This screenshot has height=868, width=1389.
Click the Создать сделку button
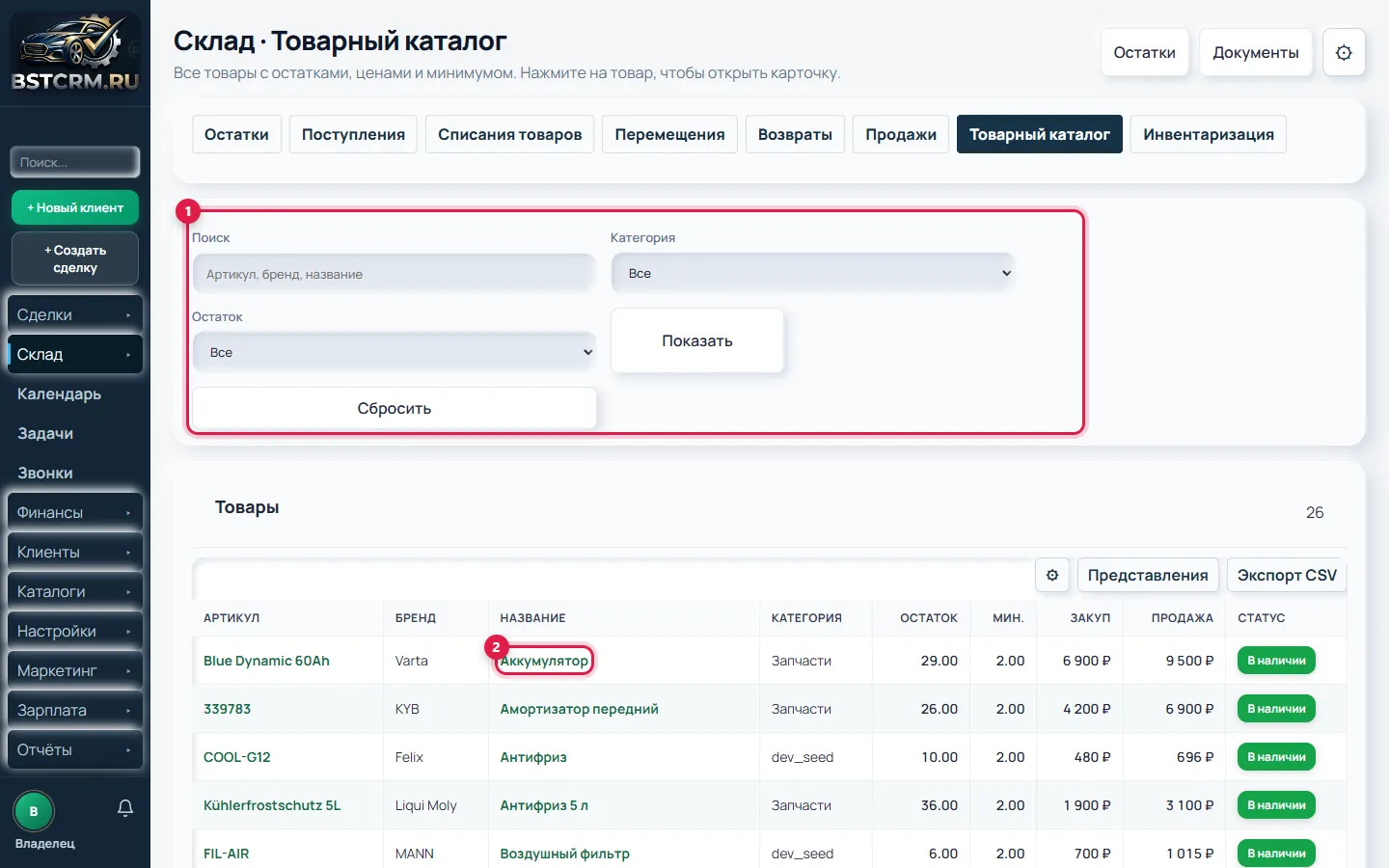[x=75, y=258]
